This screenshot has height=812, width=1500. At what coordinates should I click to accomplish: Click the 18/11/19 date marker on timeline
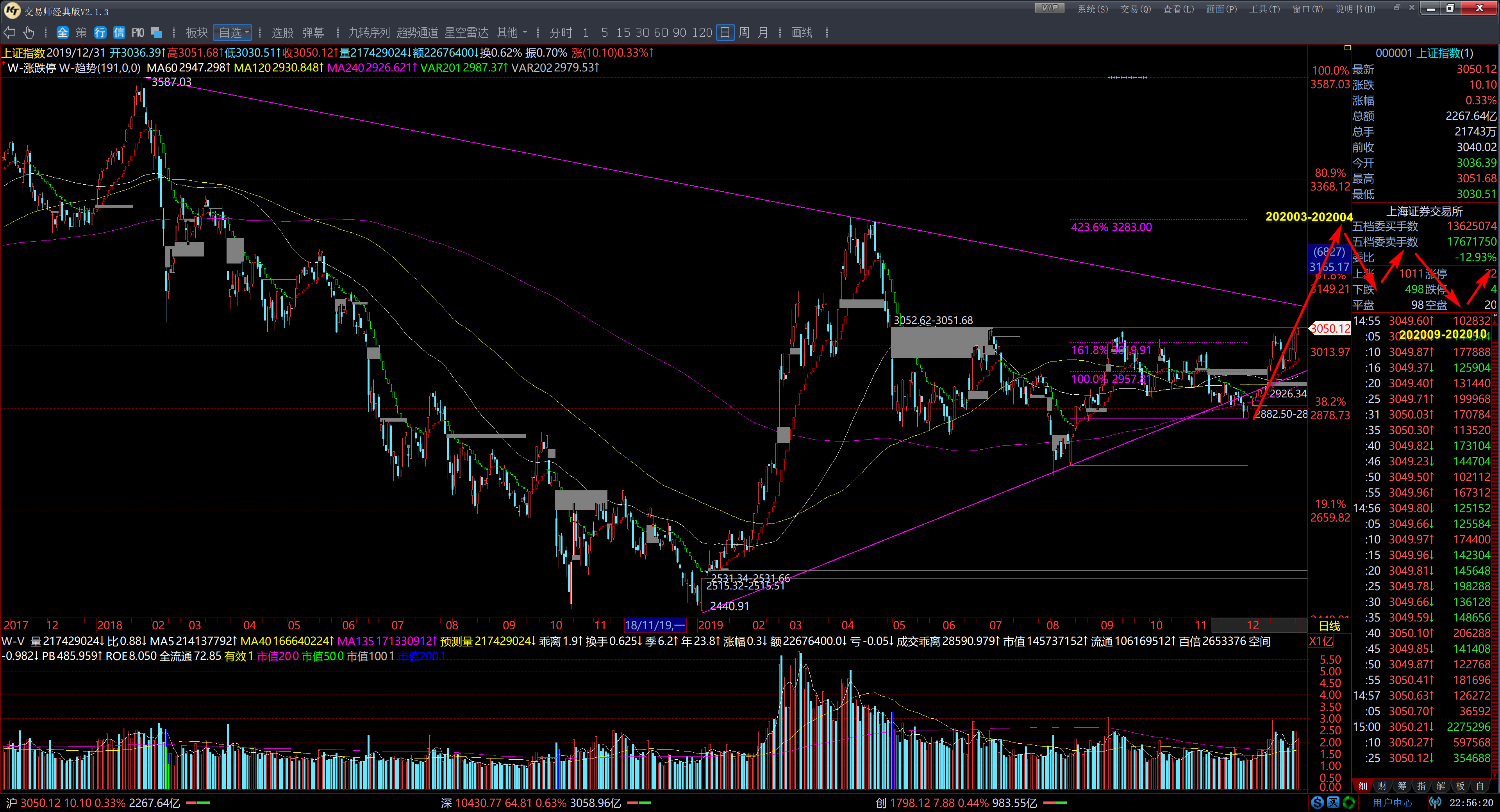(655, 625)
